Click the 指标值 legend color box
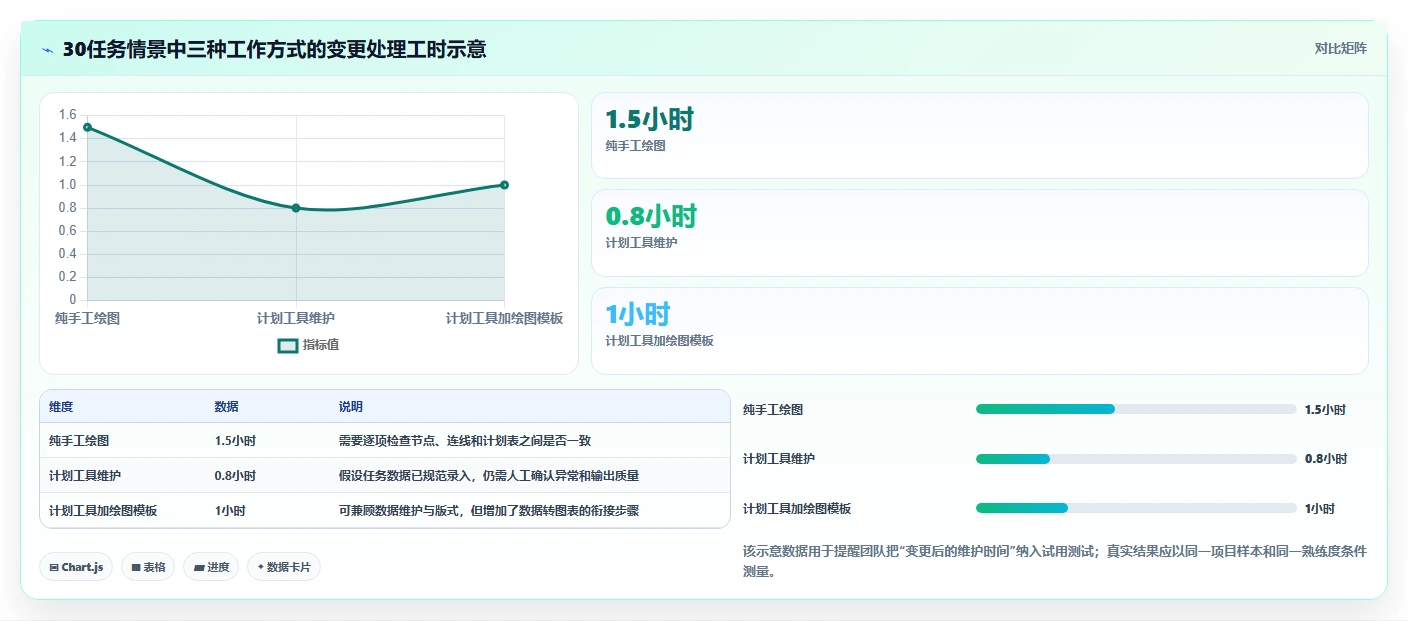 (287, 345)
